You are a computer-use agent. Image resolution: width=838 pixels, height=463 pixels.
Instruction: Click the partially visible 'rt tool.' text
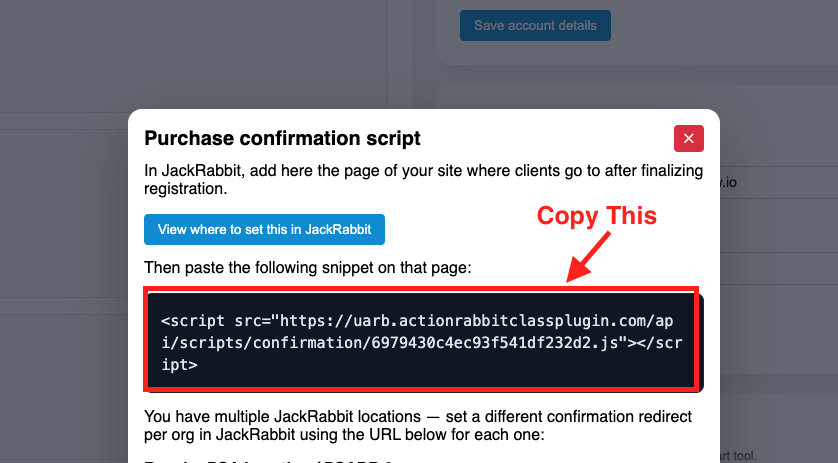coord(738,456)
